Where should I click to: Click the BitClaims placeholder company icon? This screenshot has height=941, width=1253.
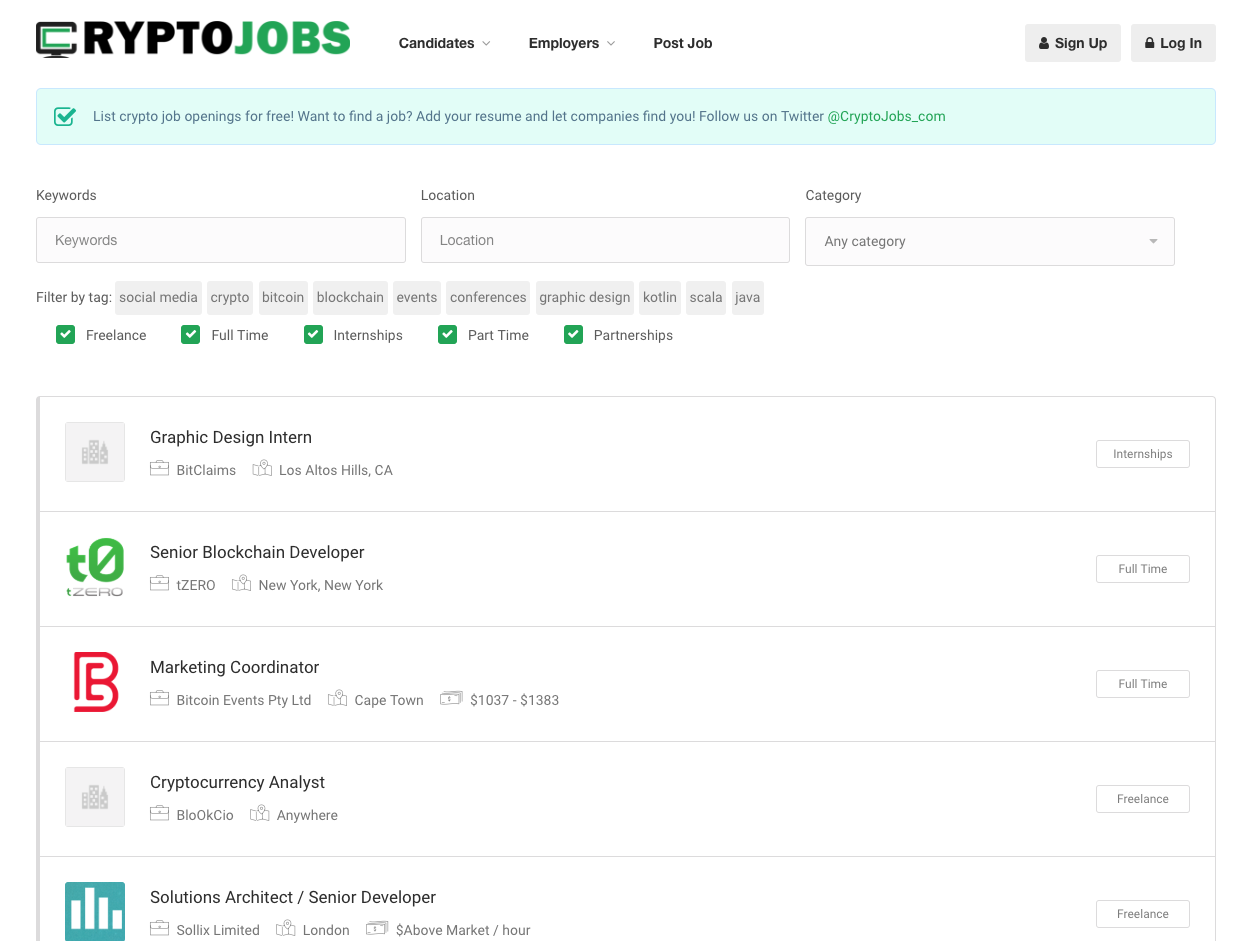(x=95, y=451)
